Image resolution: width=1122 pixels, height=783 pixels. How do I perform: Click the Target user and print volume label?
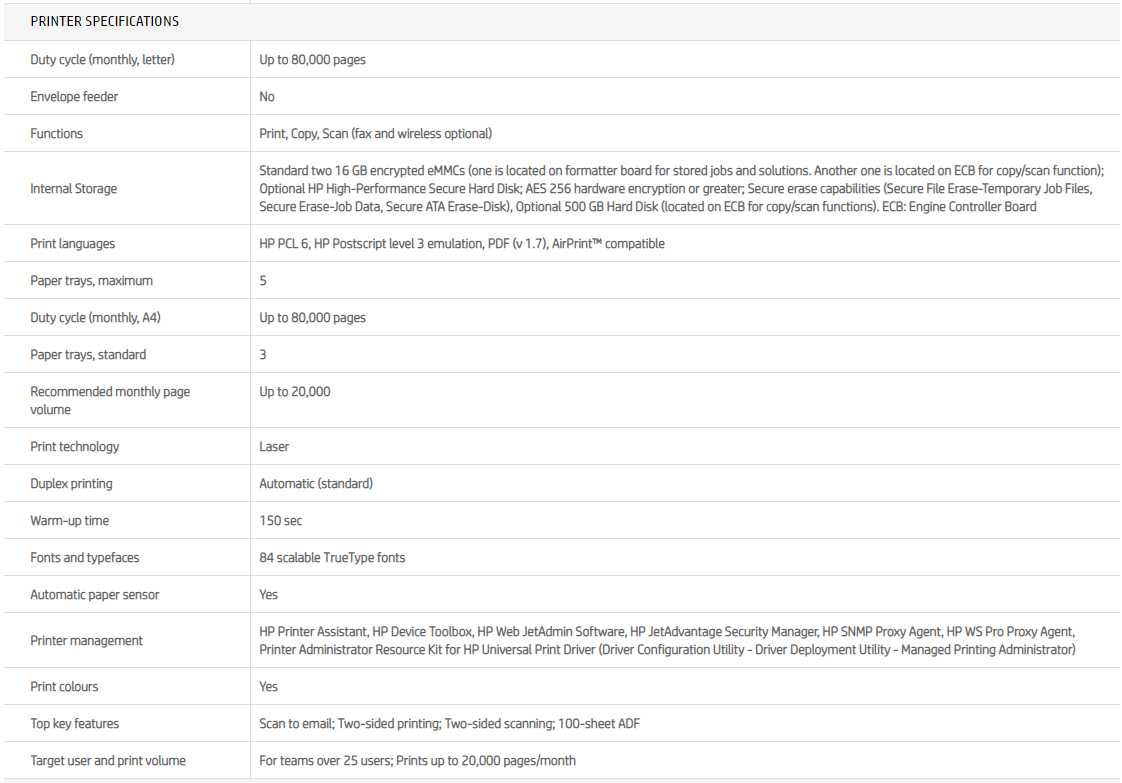coord(108,761)
